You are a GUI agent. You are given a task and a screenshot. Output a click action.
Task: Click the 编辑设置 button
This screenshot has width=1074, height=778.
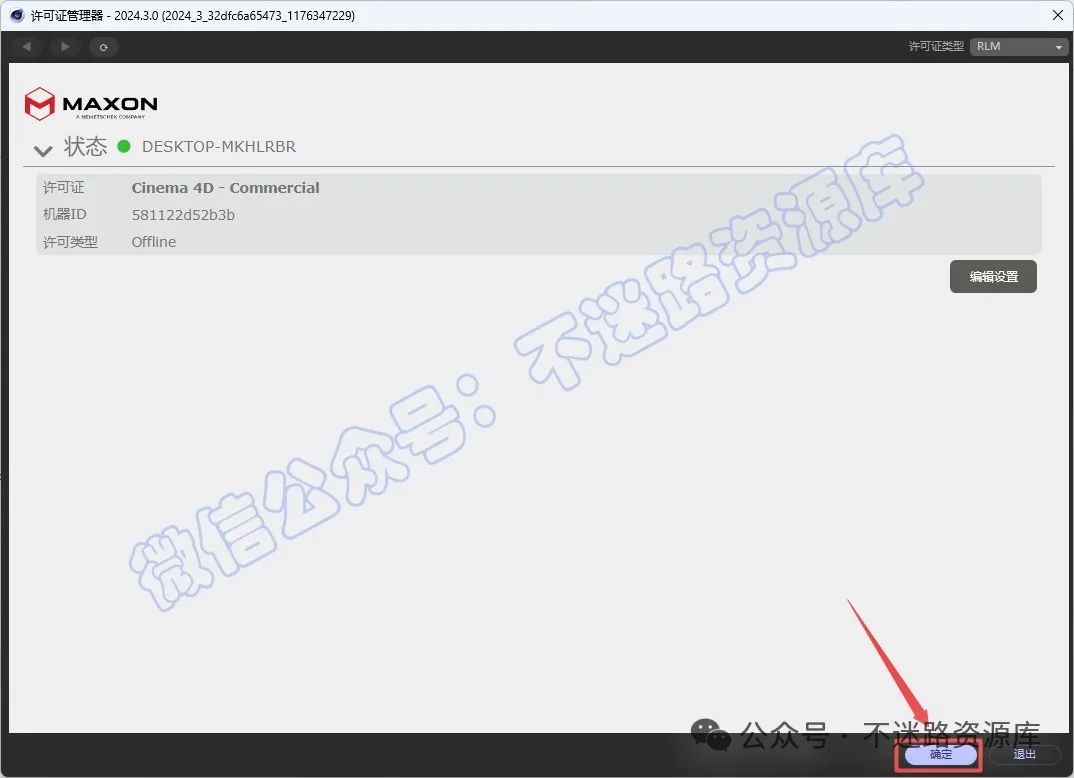(x=993, y=277)
